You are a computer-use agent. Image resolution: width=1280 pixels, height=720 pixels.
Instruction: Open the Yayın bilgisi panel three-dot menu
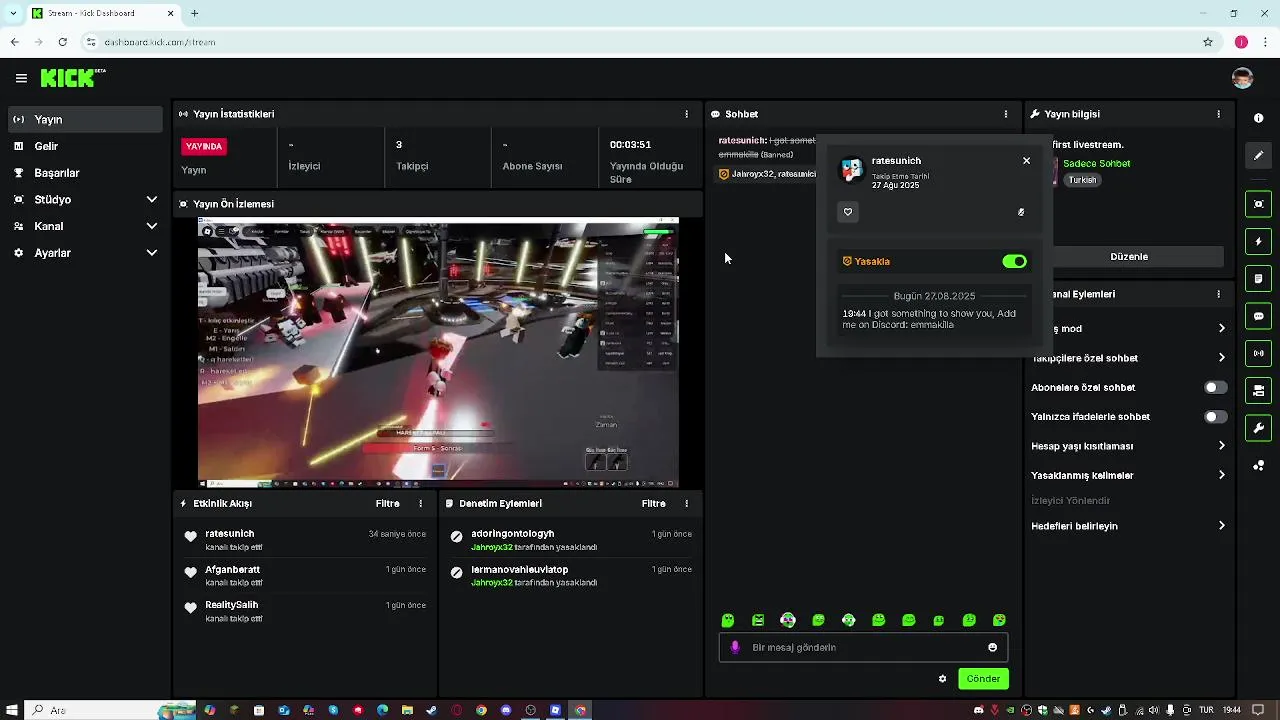click(1218, 114)
